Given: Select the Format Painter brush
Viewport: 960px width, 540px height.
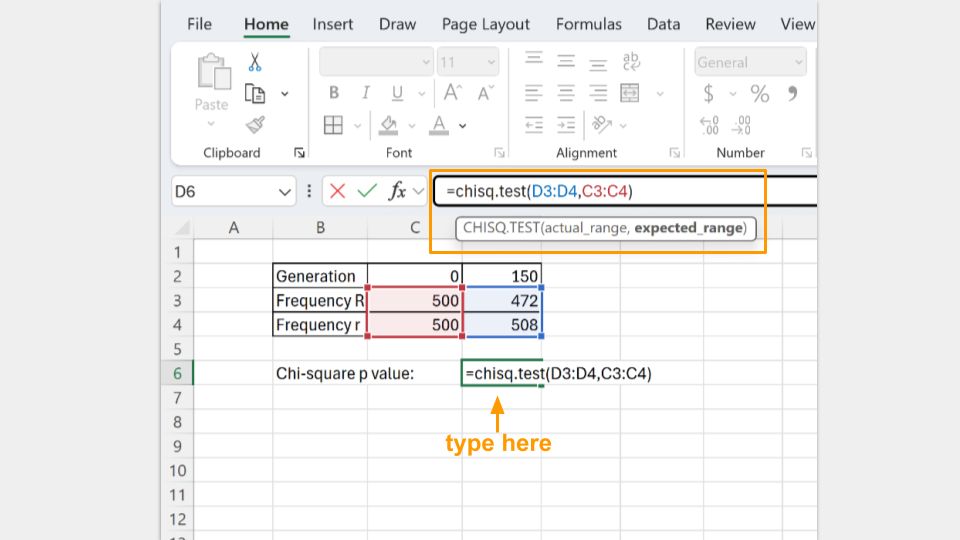Looking at the screenshot, I should 255,125.
